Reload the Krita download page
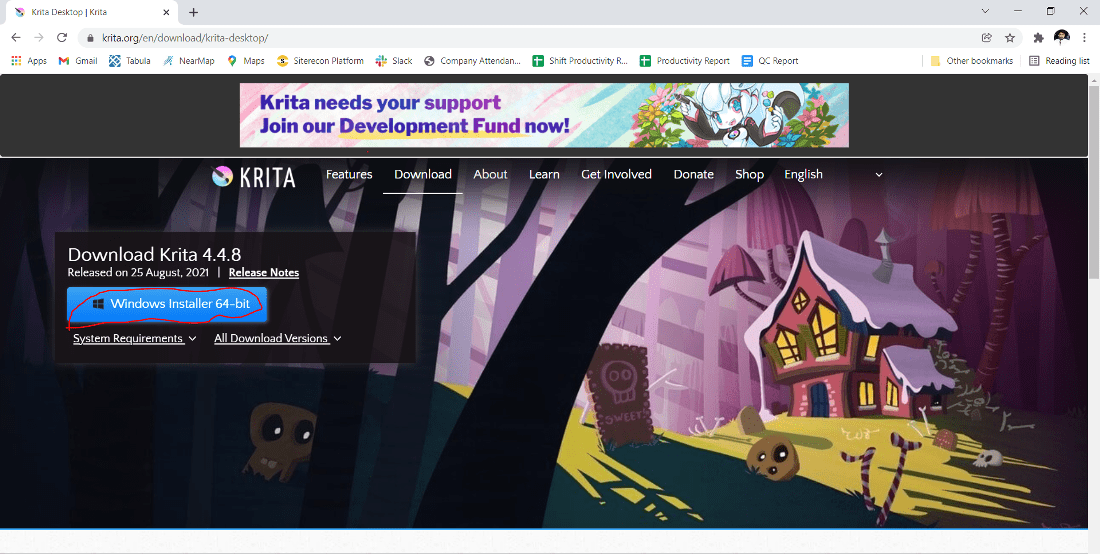The width and height of the screenshot is (1100, 554). click(62, 38)
